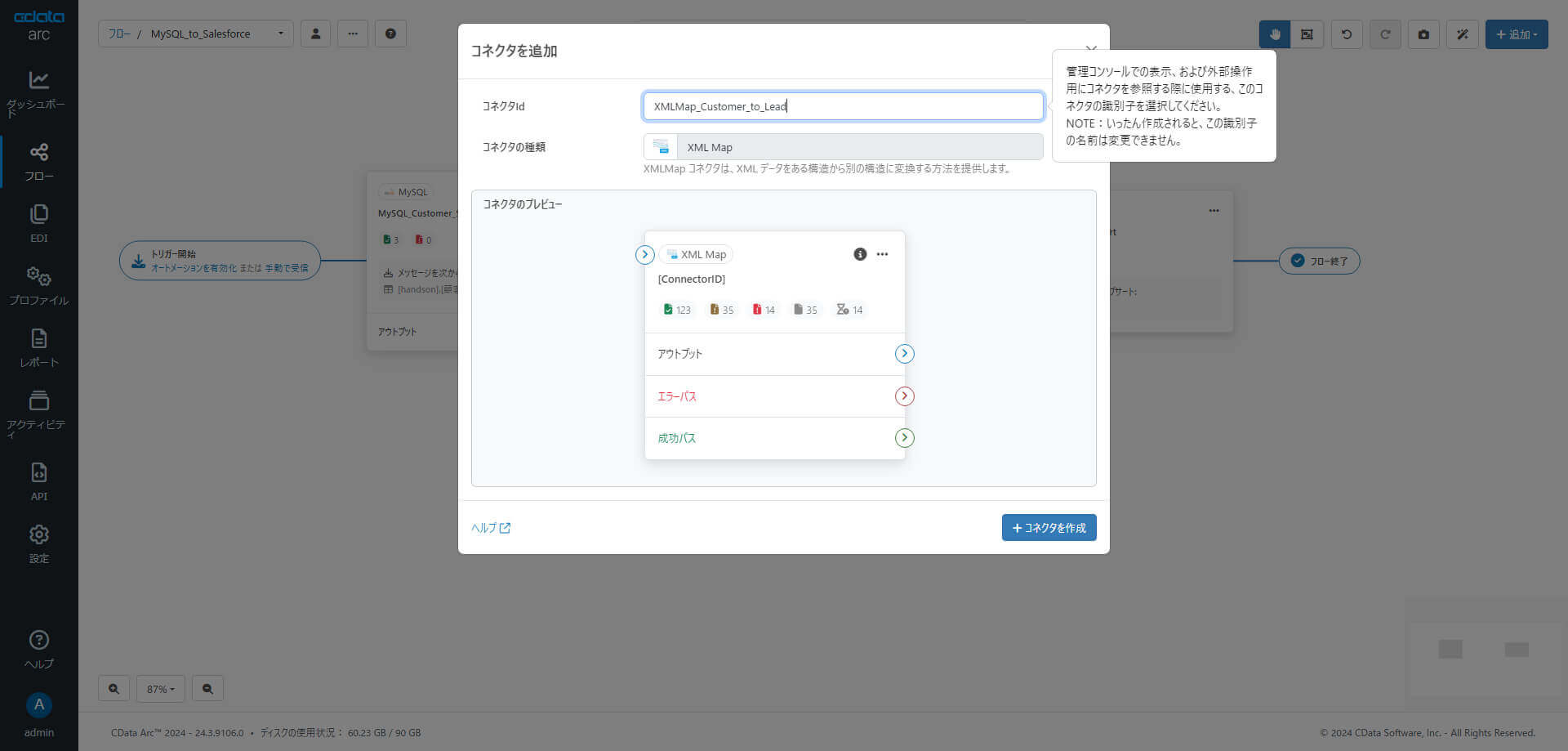The height and width of the screenshot is (751, 1568).
Task: Open the フロー flows page in sidebar
Action: pos(38,162)
